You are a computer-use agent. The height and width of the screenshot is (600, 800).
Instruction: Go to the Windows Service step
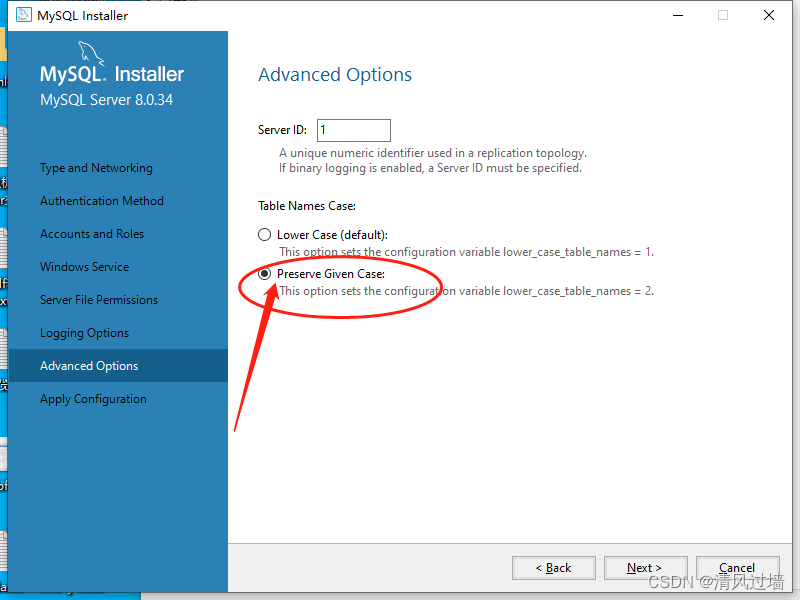click(x=85, y=267)
